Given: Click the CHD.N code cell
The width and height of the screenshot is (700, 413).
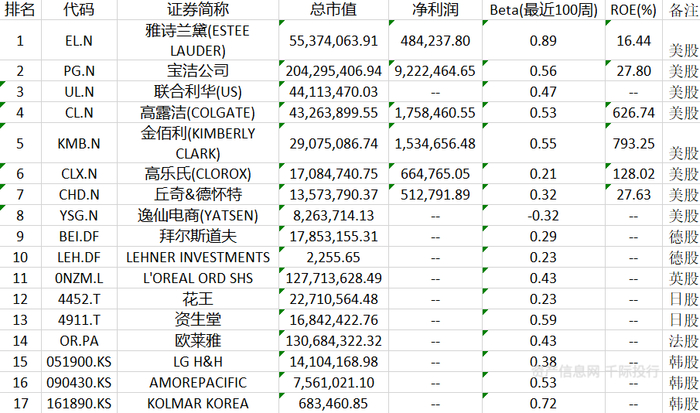Looking at the screenshot, I should 79,195.
